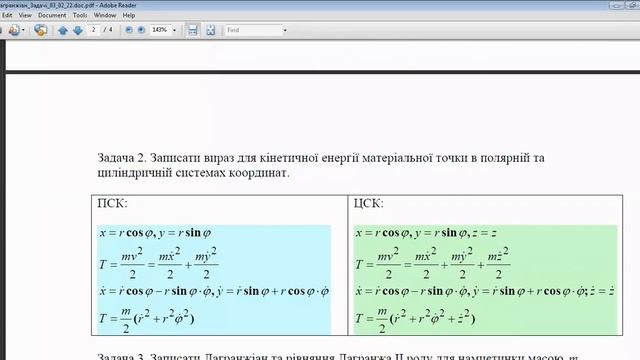Viewport: 640px width, 360px height.
Task: Toggle scrolling page fit-width mode icon
Action: point(192,30)
